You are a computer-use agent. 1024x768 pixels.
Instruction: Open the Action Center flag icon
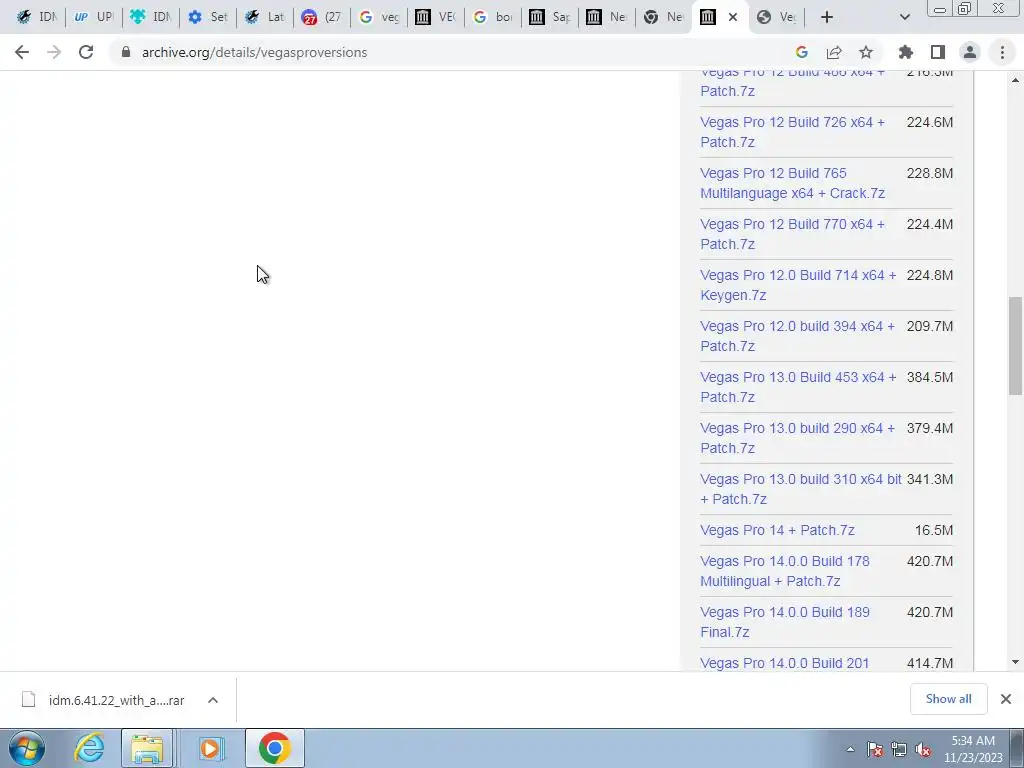tap(874, 750)
